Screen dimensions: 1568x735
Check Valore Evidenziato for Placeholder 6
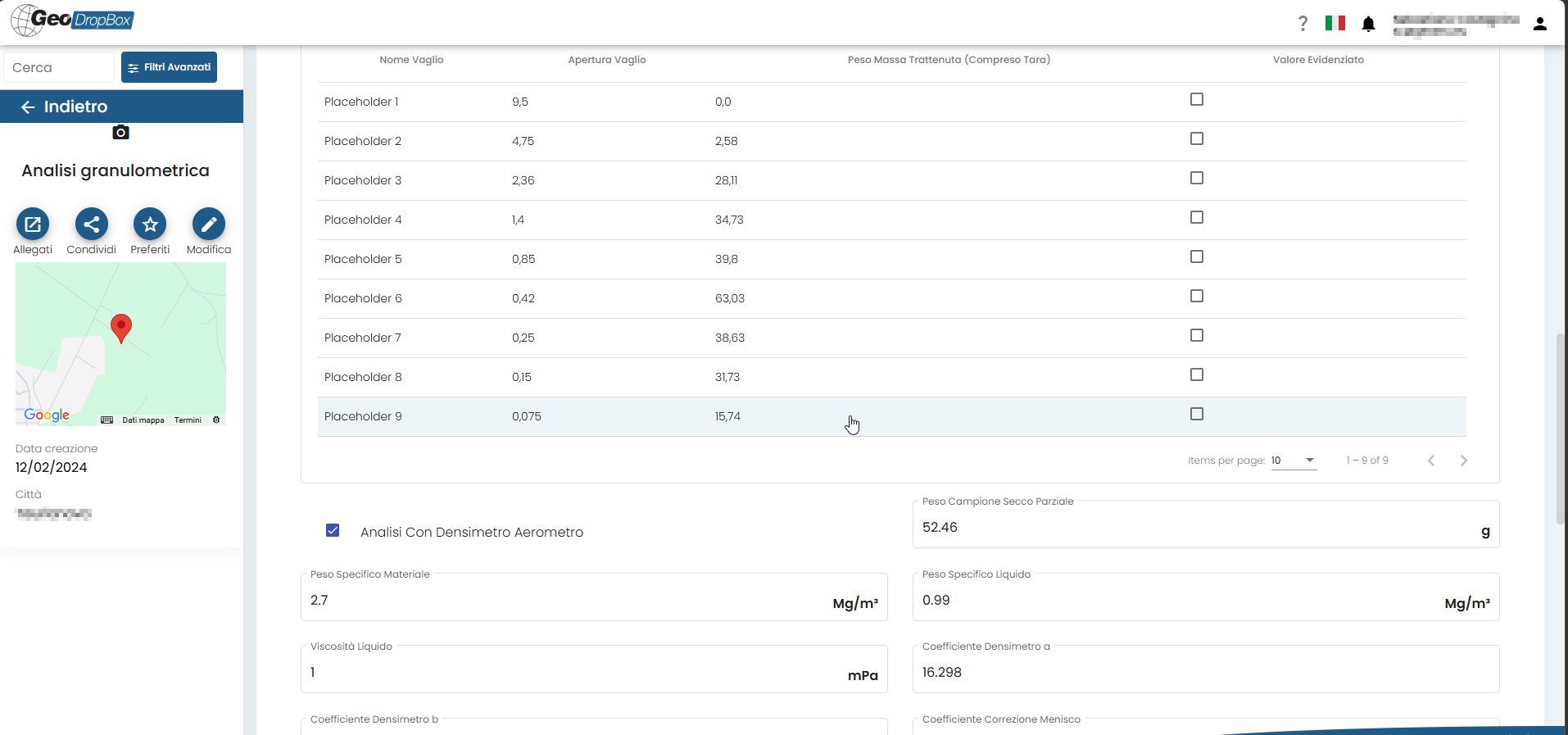tap(1197, 296)
